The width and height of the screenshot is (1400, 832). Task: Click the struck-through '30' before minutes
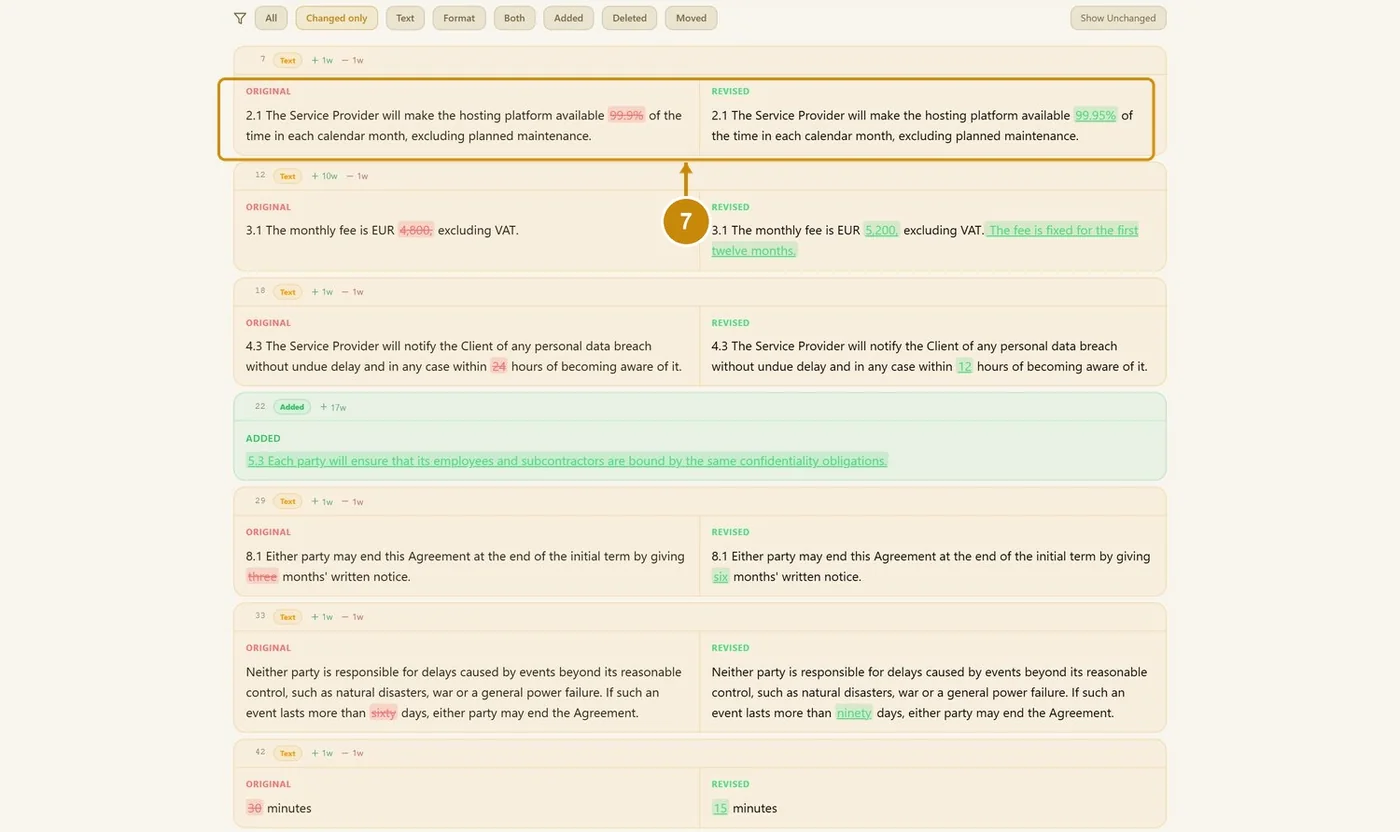tap(254, 808)
